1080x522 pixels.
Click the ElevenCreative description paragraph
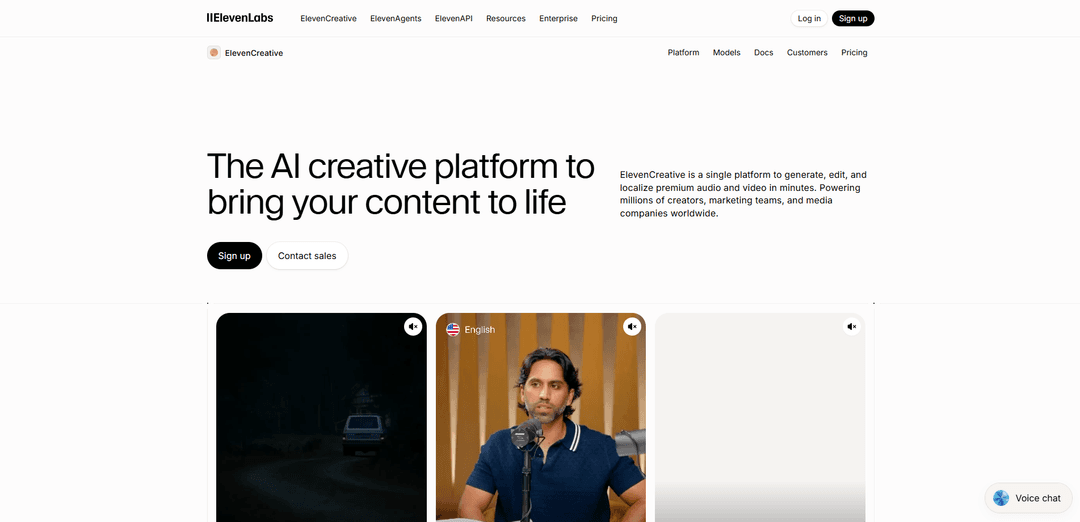click(744, 194)
